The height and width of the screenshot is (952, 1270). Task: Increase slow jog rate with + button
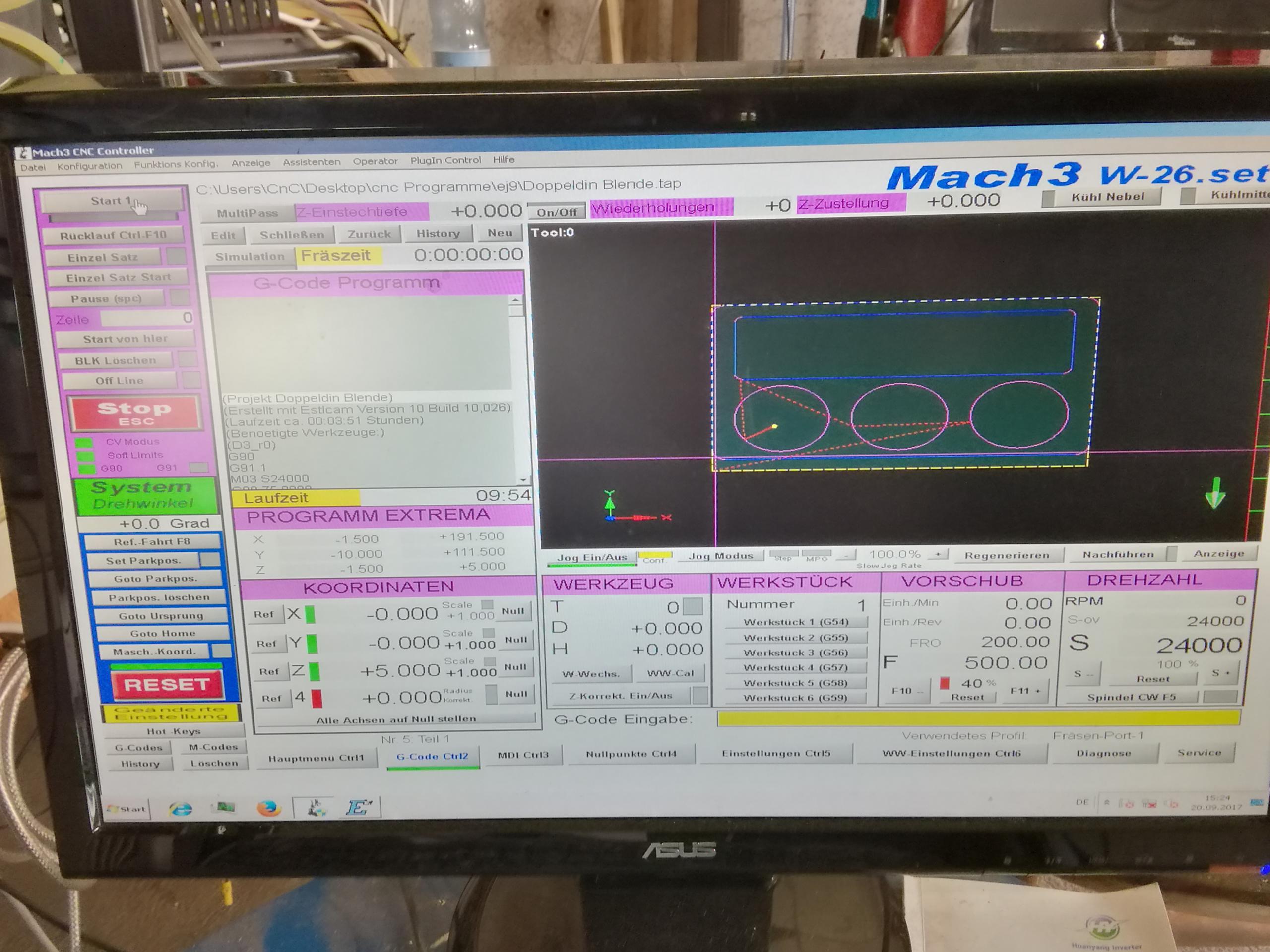[937, 555]
